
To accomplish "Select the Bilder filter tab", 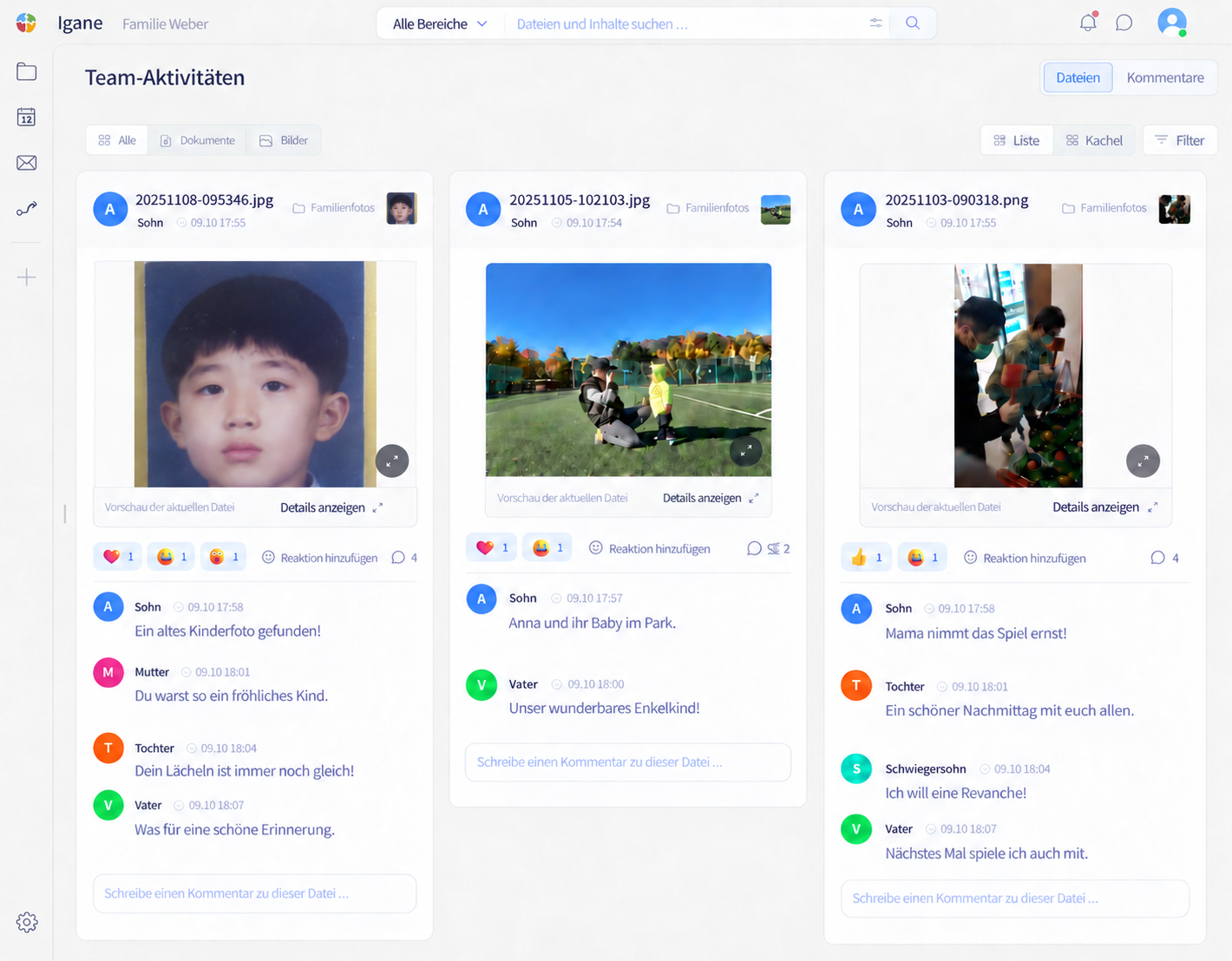I will 284,141.
